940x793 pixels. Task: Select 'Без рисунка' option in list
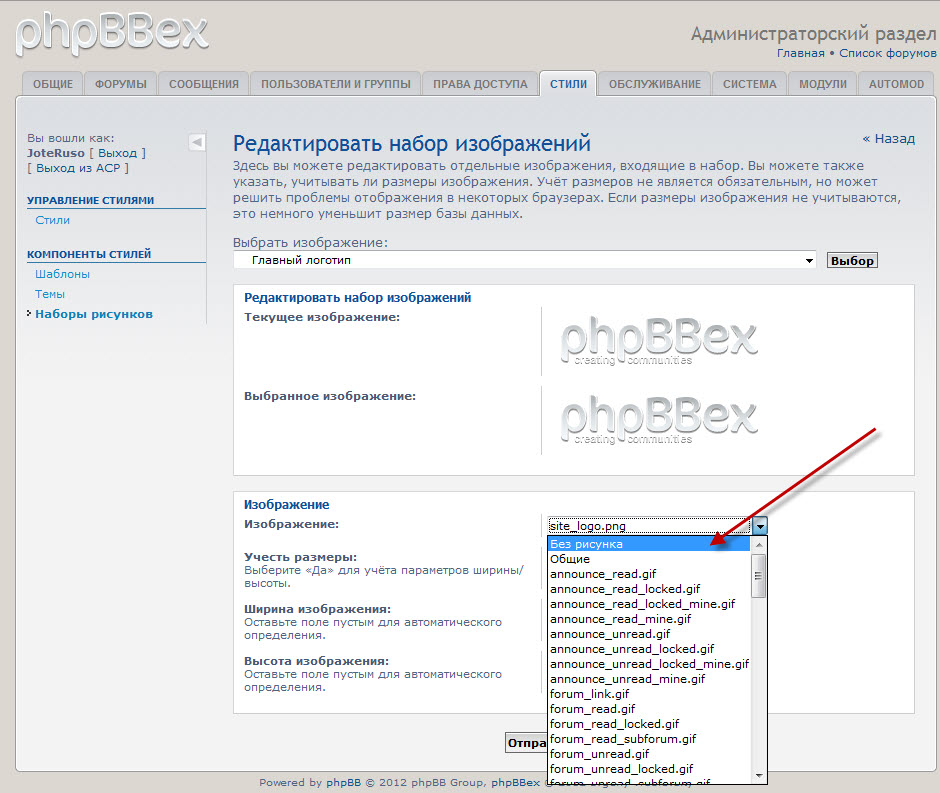pos(586,544)
